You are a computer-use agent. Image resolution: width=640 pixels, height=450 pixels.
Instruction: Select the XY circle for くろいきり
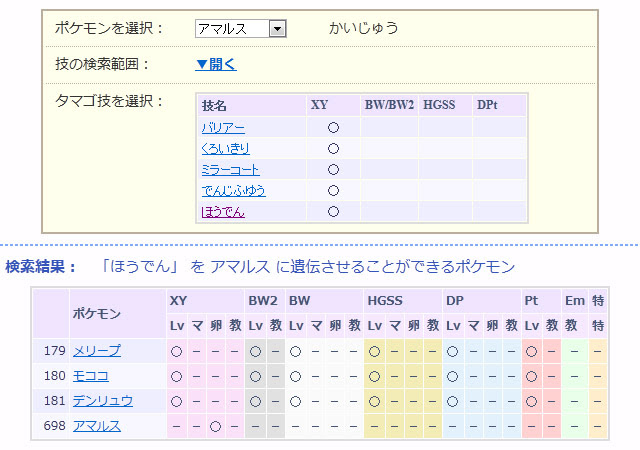click(333, 149)
